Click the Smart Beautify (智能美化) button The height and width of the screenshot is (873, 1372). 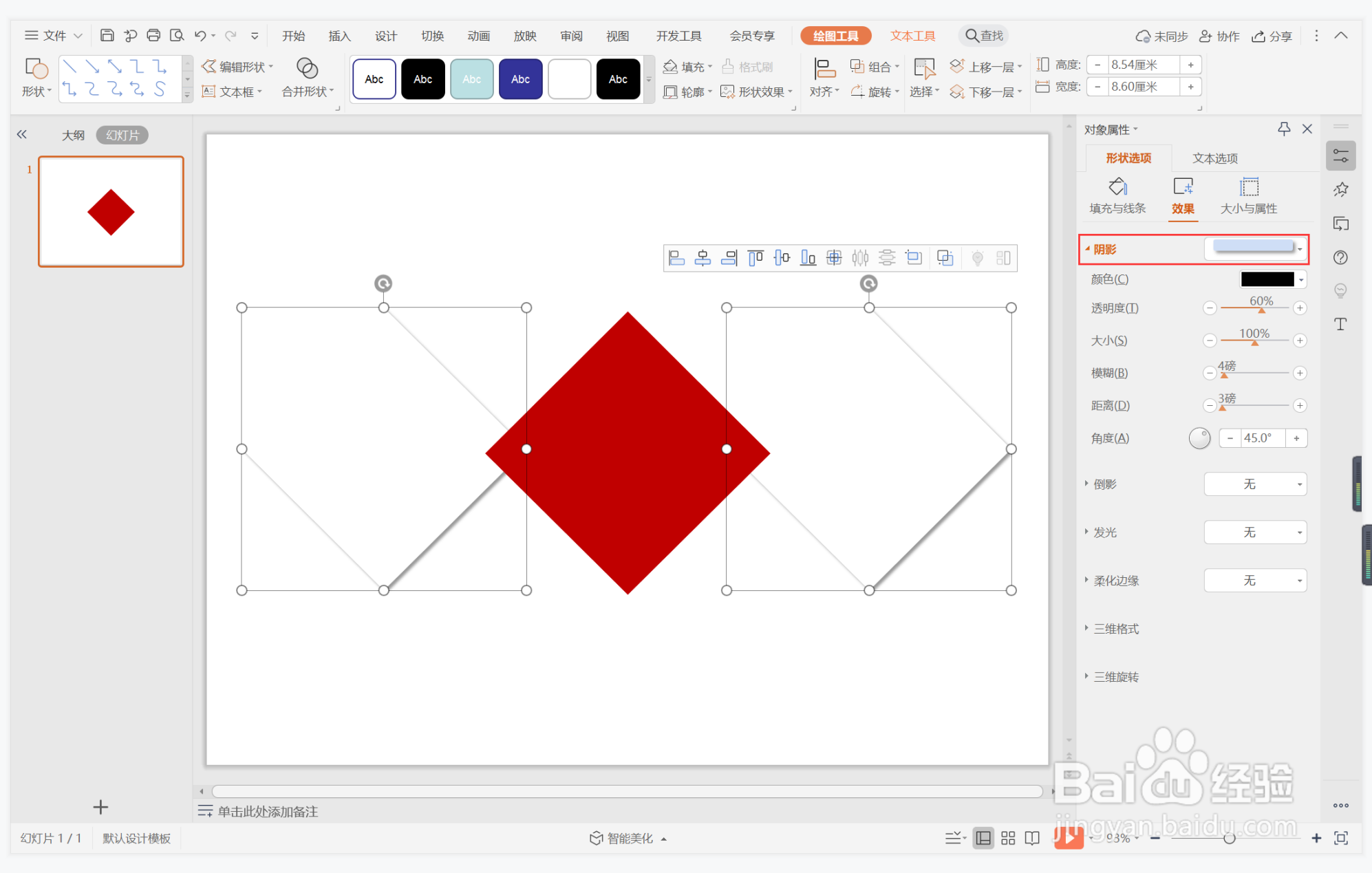click(x=628, y=838)
